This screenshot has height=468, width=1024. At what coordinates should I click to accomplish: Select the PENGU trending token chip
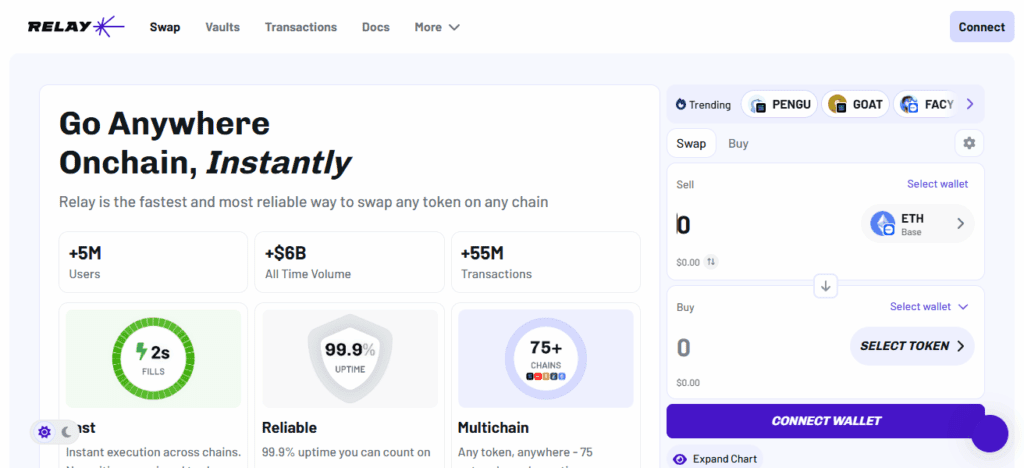pyautogui.click(x=779, y=104)
